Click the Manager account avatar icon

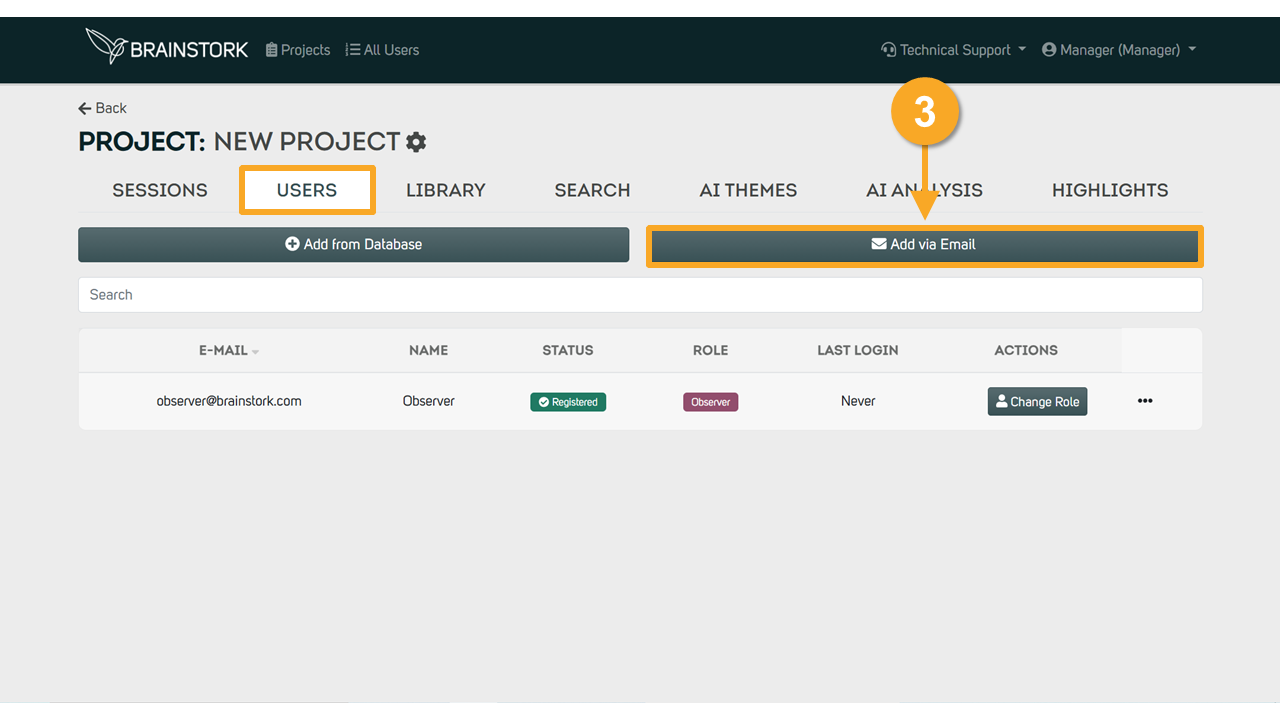coord(1049,50)
